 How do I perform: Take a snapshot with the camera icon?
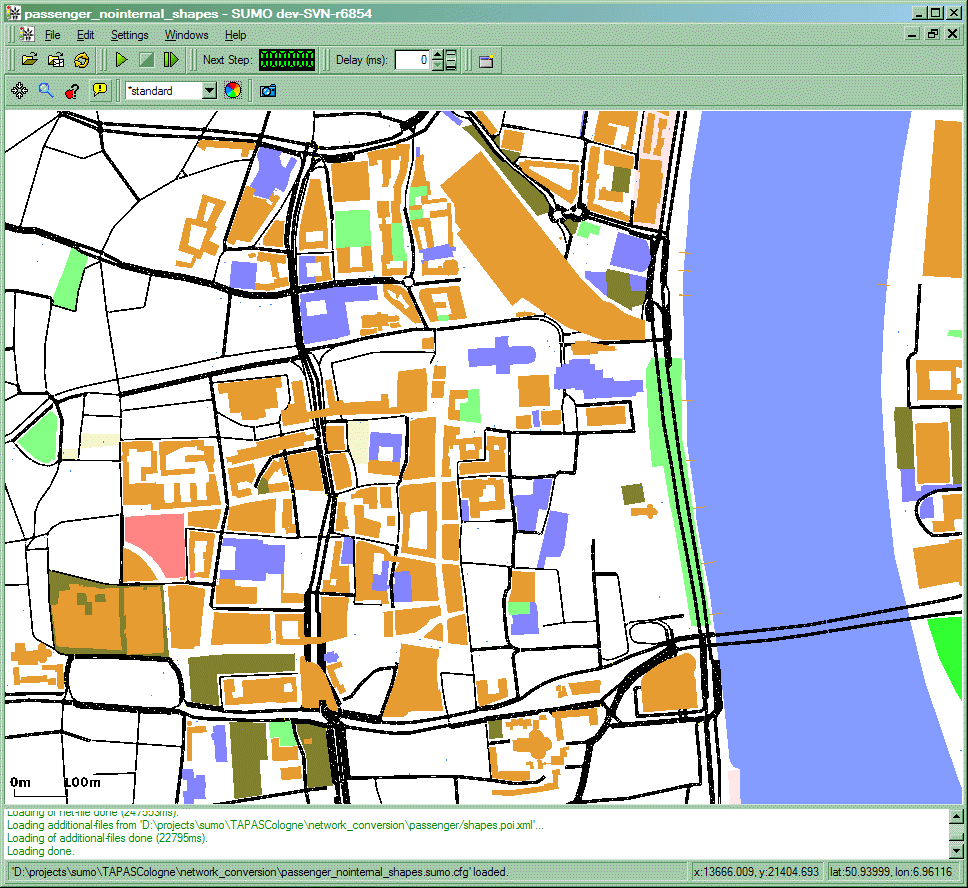pos(267,91)
